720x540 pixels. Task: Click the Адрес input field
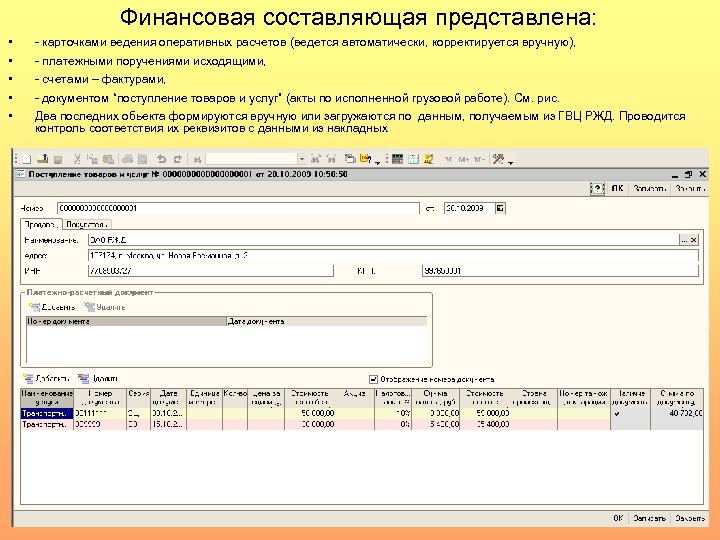(393, 255)
